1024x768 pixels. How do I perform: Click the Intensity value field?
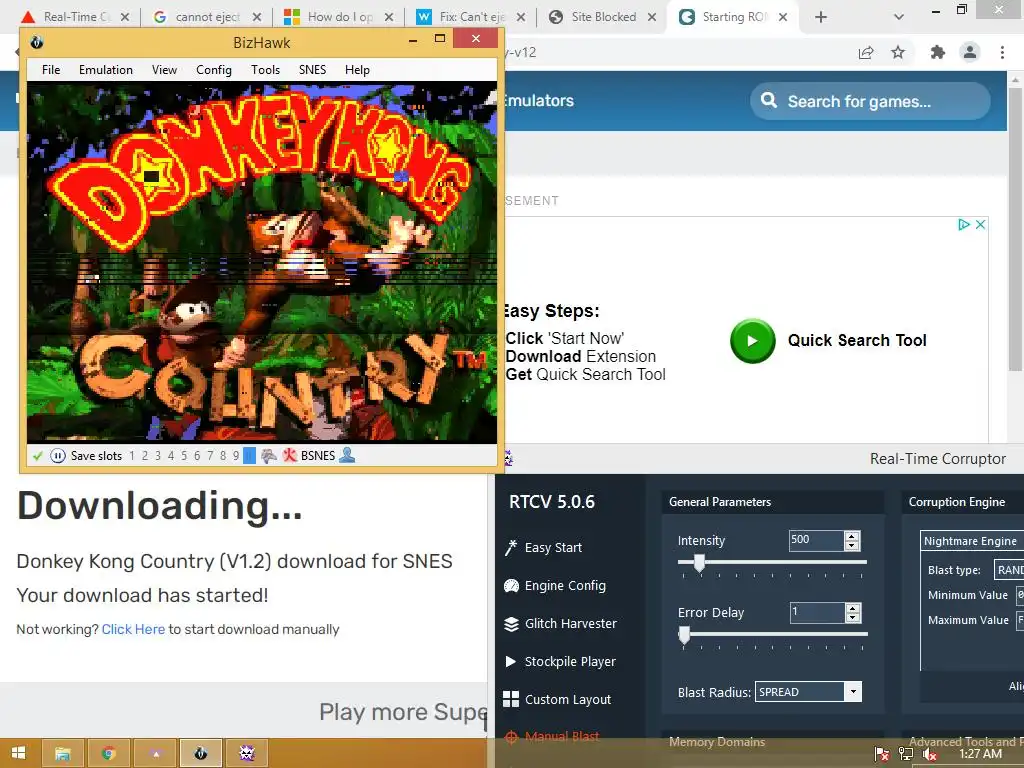[x=816, y=540]
